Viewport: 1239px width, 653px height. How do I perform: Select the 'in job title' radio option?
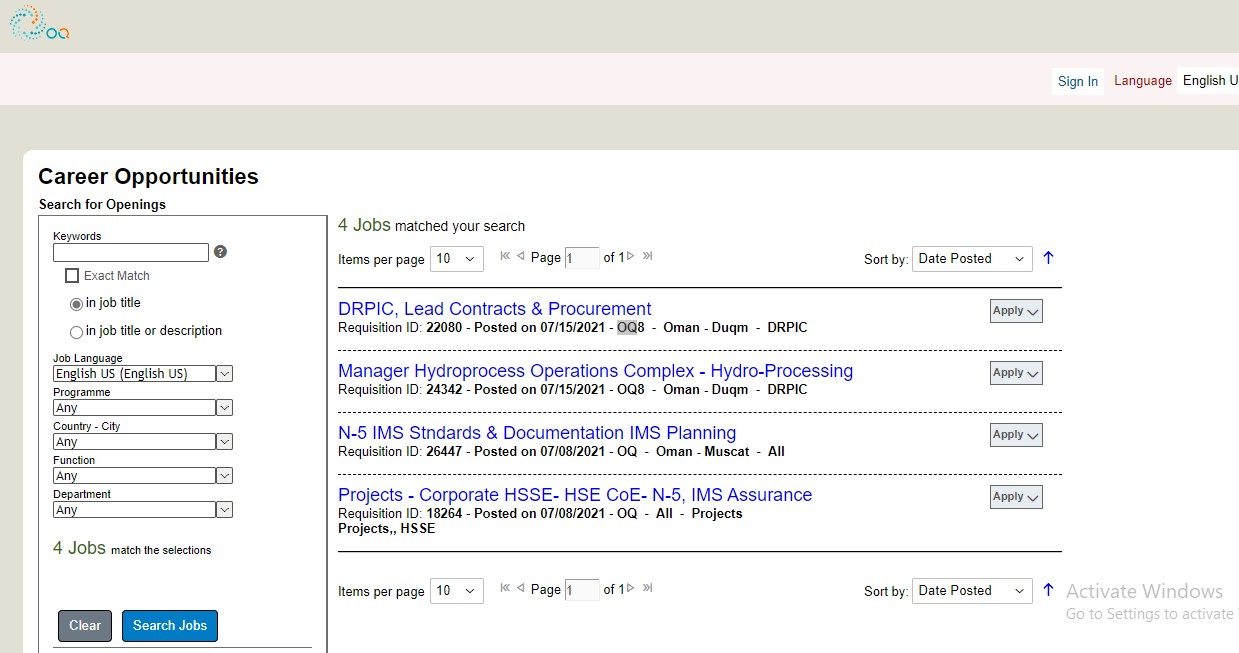click(x=76, y=304)
